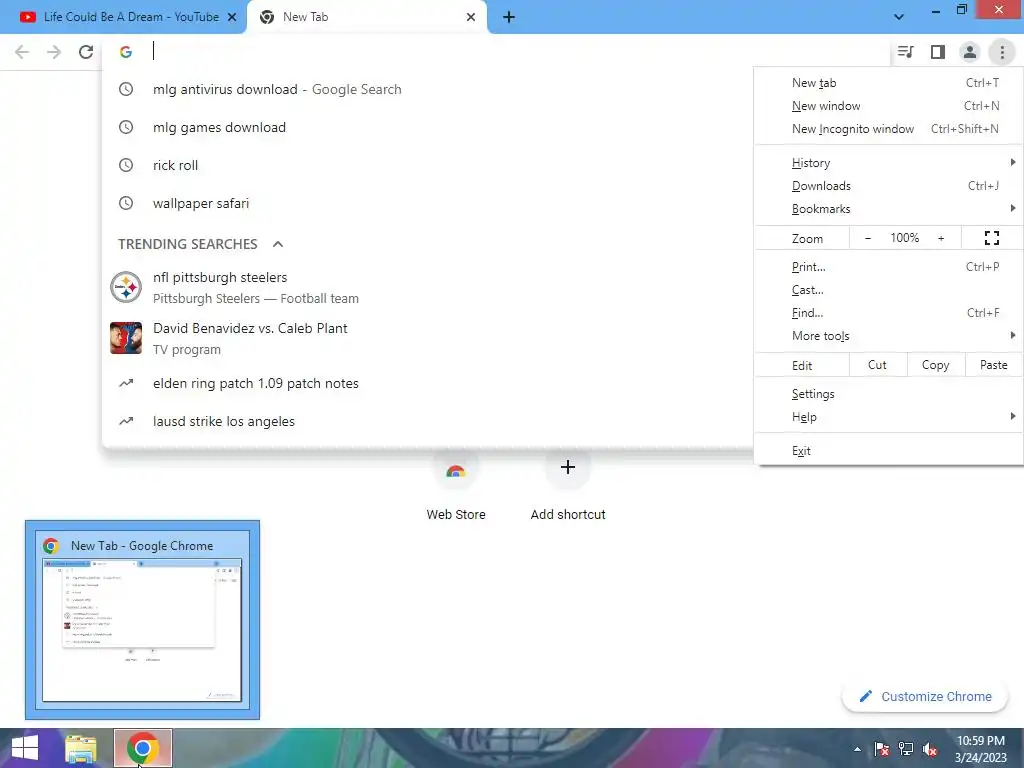
Task: Click the Customize Chrome button
Action: click(x=925, y=696)
